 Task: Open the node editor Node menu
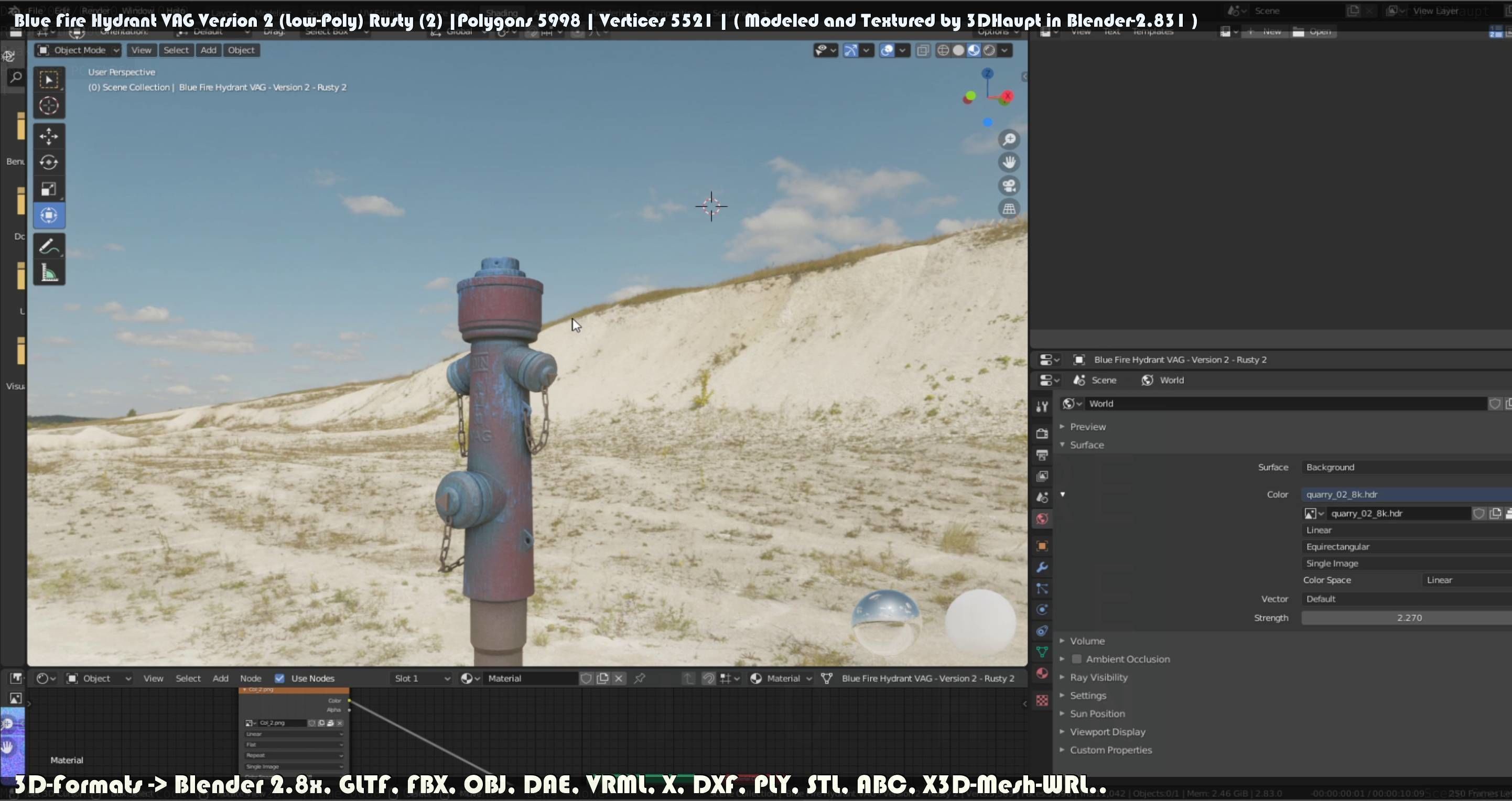point(251,678)
